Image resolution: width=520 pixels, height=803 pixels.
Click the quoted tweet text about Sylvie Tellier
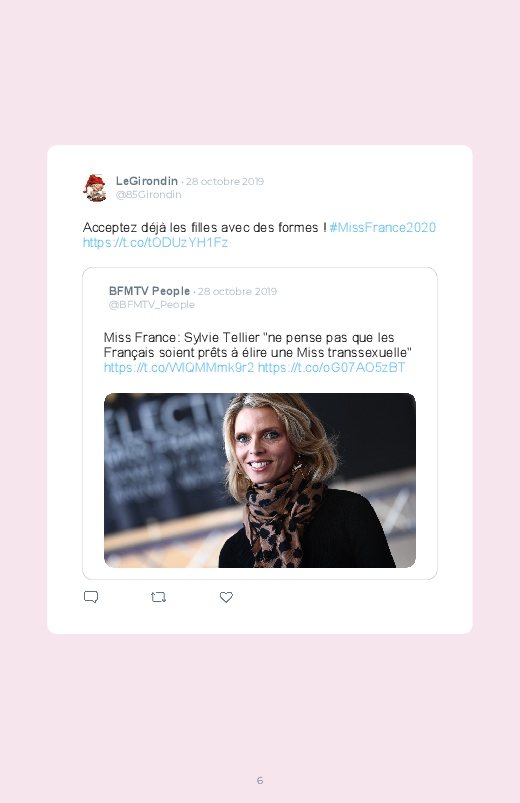[x=258, y=345]
